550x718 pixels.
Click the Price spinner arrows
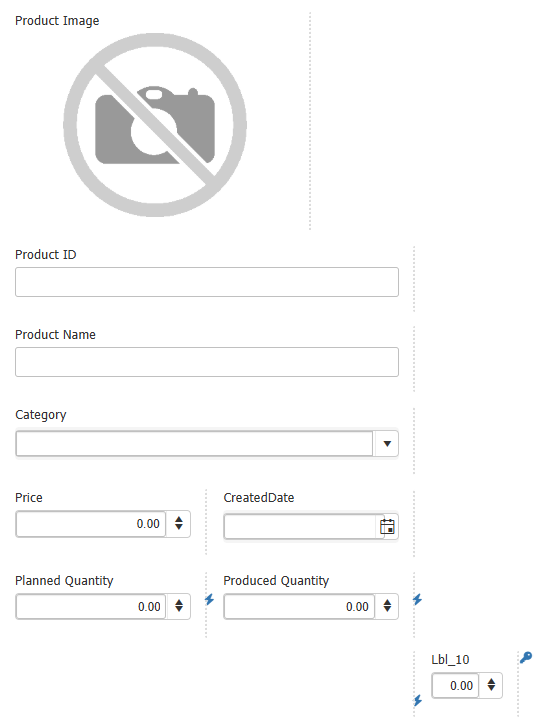(179, 523)
